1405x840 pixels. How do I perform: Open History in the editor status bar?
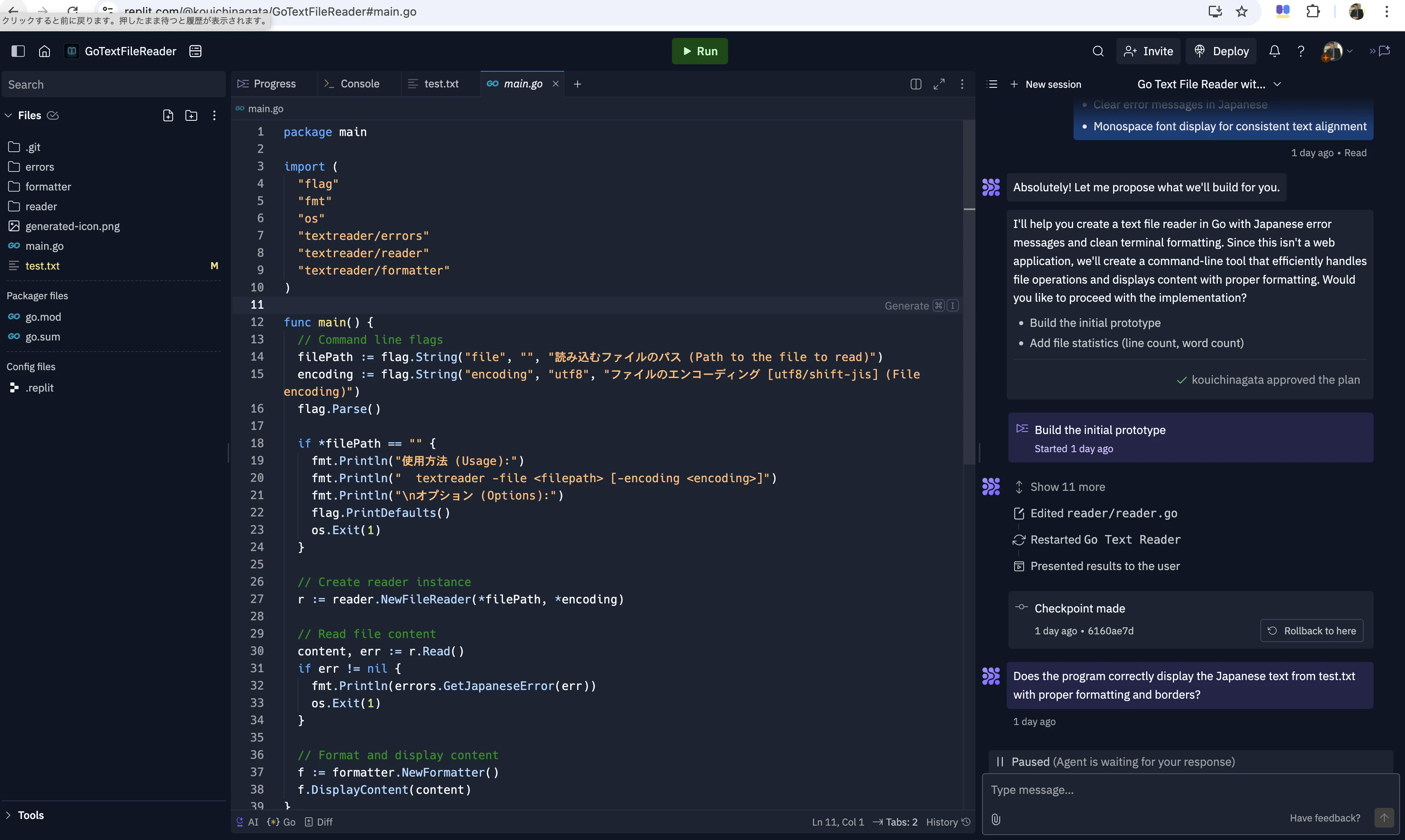(x=948, y=822)
